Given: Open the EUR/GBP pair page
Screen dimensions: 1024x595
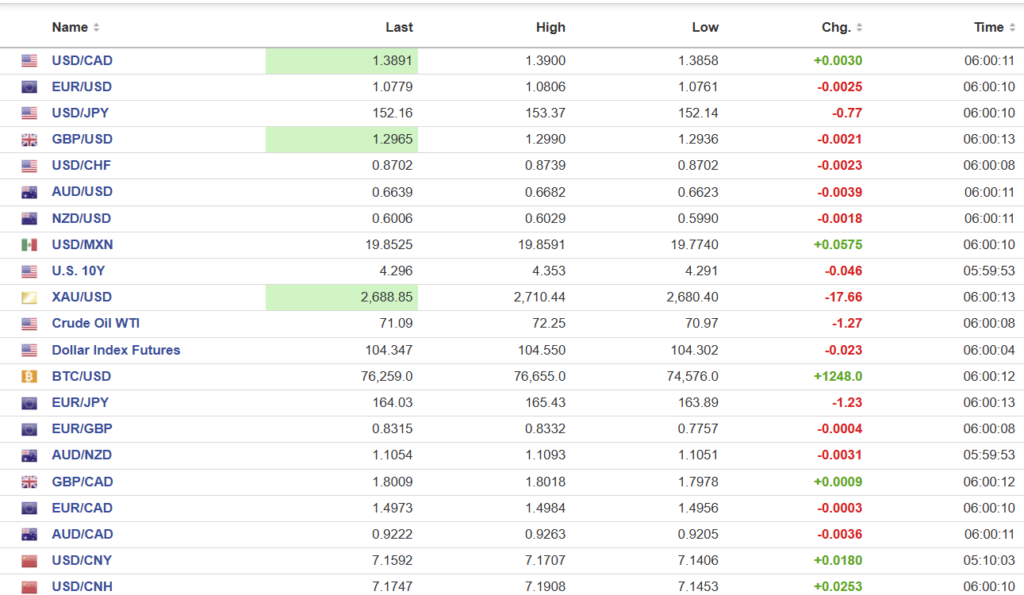Looking at the screenshot, I should click(81, 429).
